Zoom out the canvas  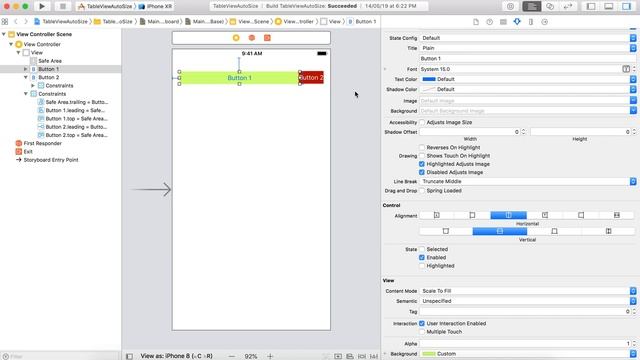(x=232, y=356)
